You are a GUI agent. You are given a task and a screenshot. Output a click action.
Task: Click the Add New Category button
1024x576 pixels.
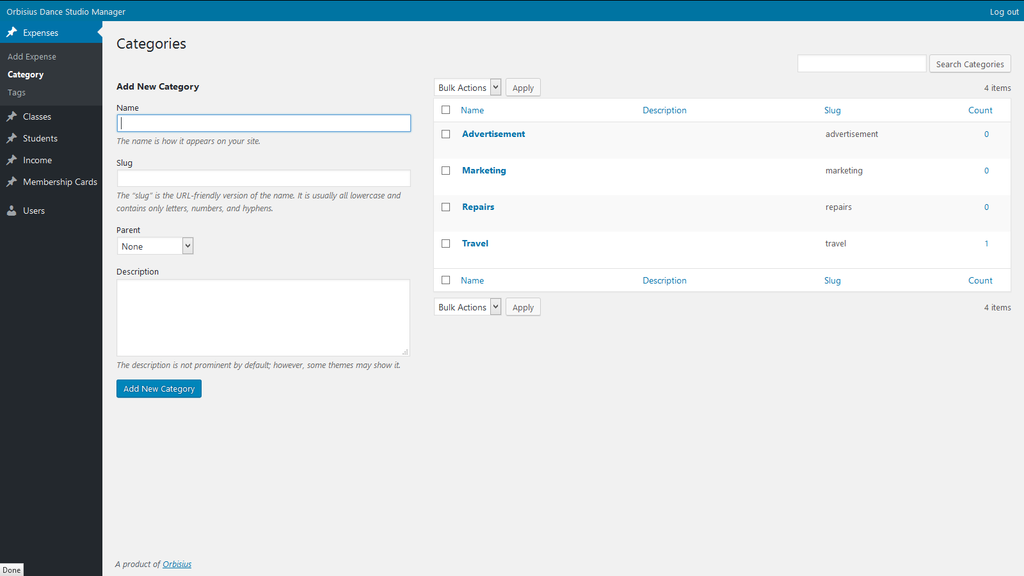pyautogui.click(x=159, y=389)
